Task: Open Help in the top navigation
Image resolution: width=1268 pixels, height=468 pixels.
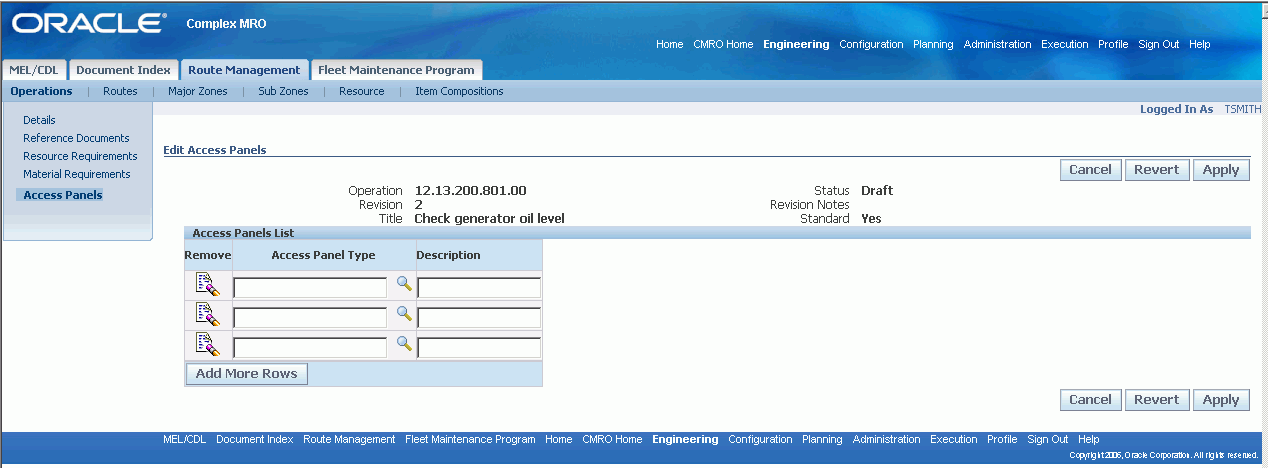Action: pos(1200,44)
